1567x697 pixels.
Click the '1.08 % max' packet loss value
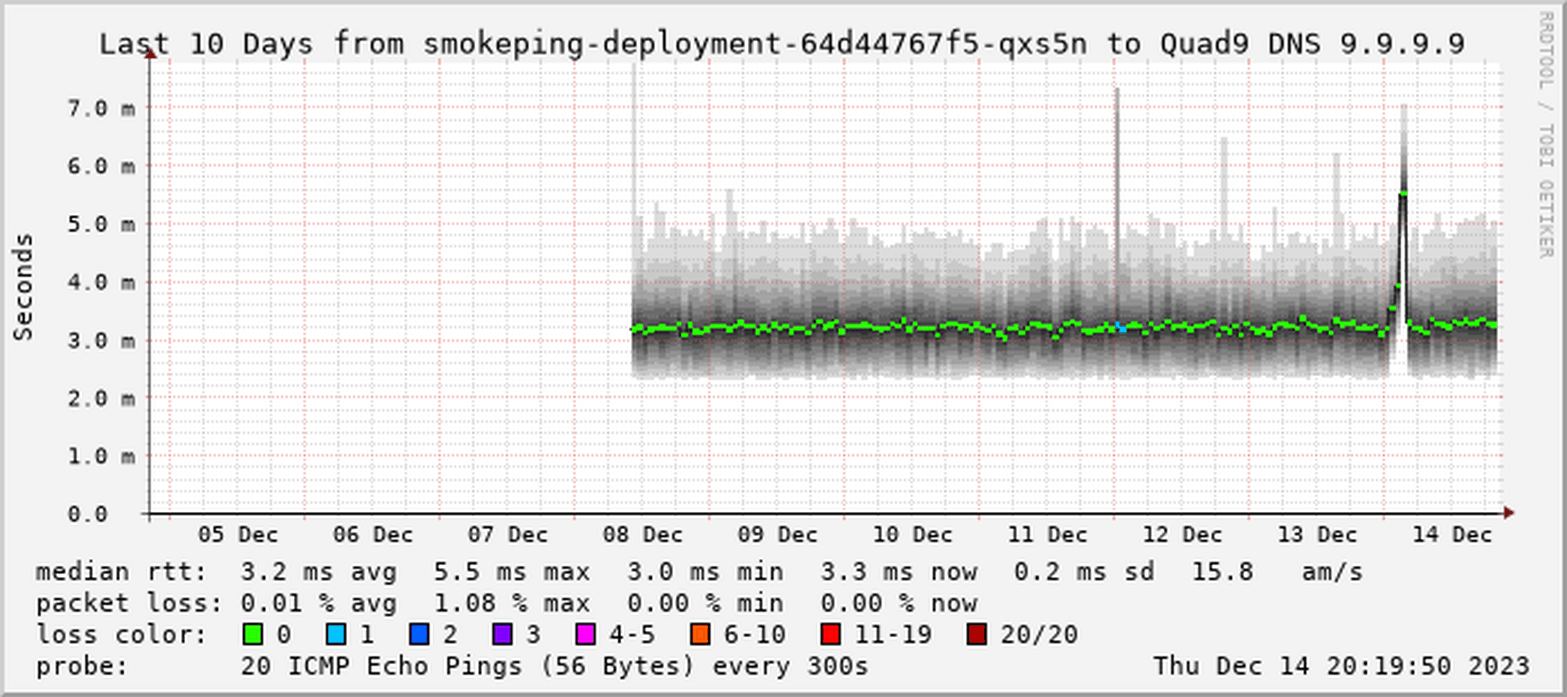coord(511,604)
